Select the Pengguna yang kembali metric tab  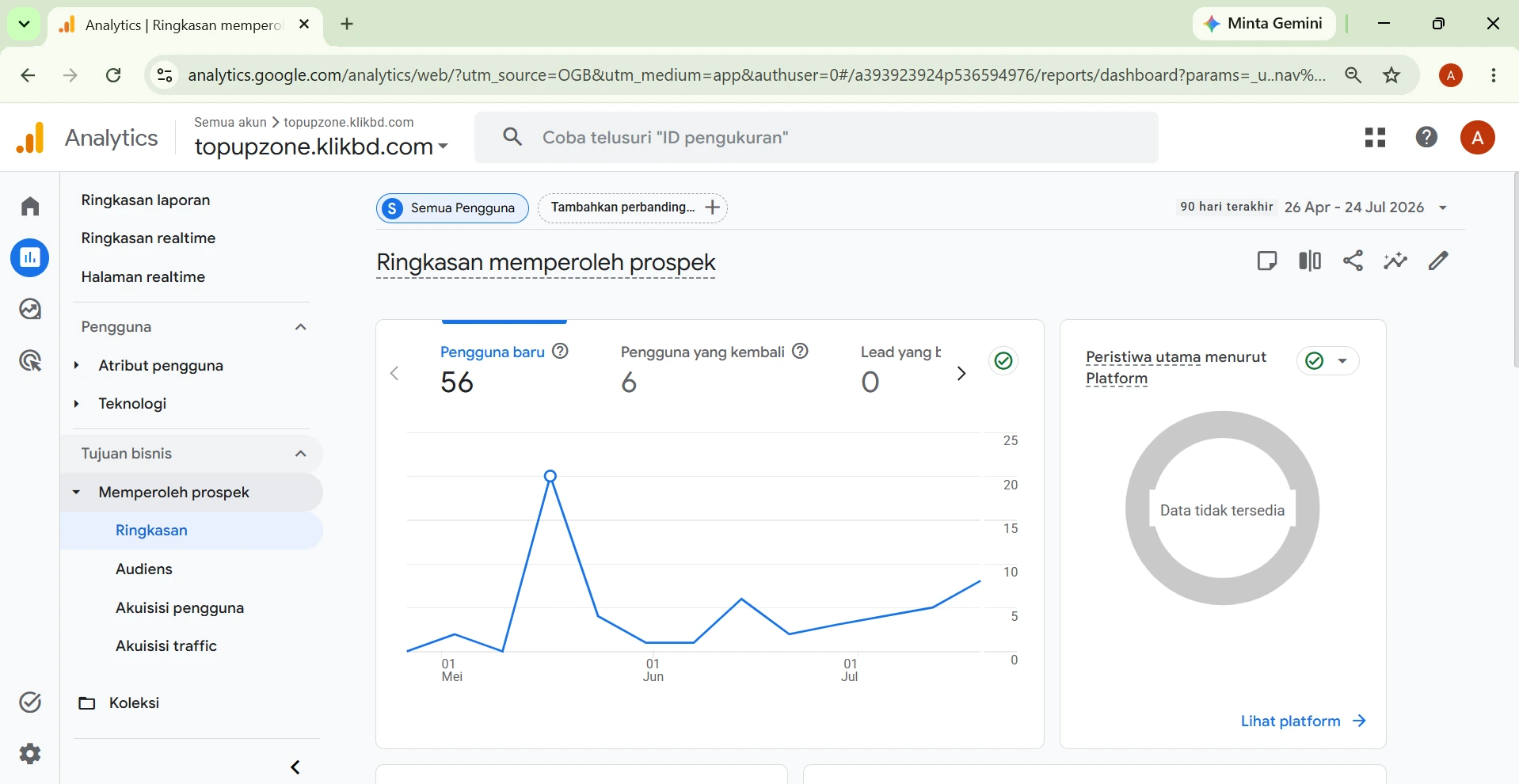(x=714, y=371)
